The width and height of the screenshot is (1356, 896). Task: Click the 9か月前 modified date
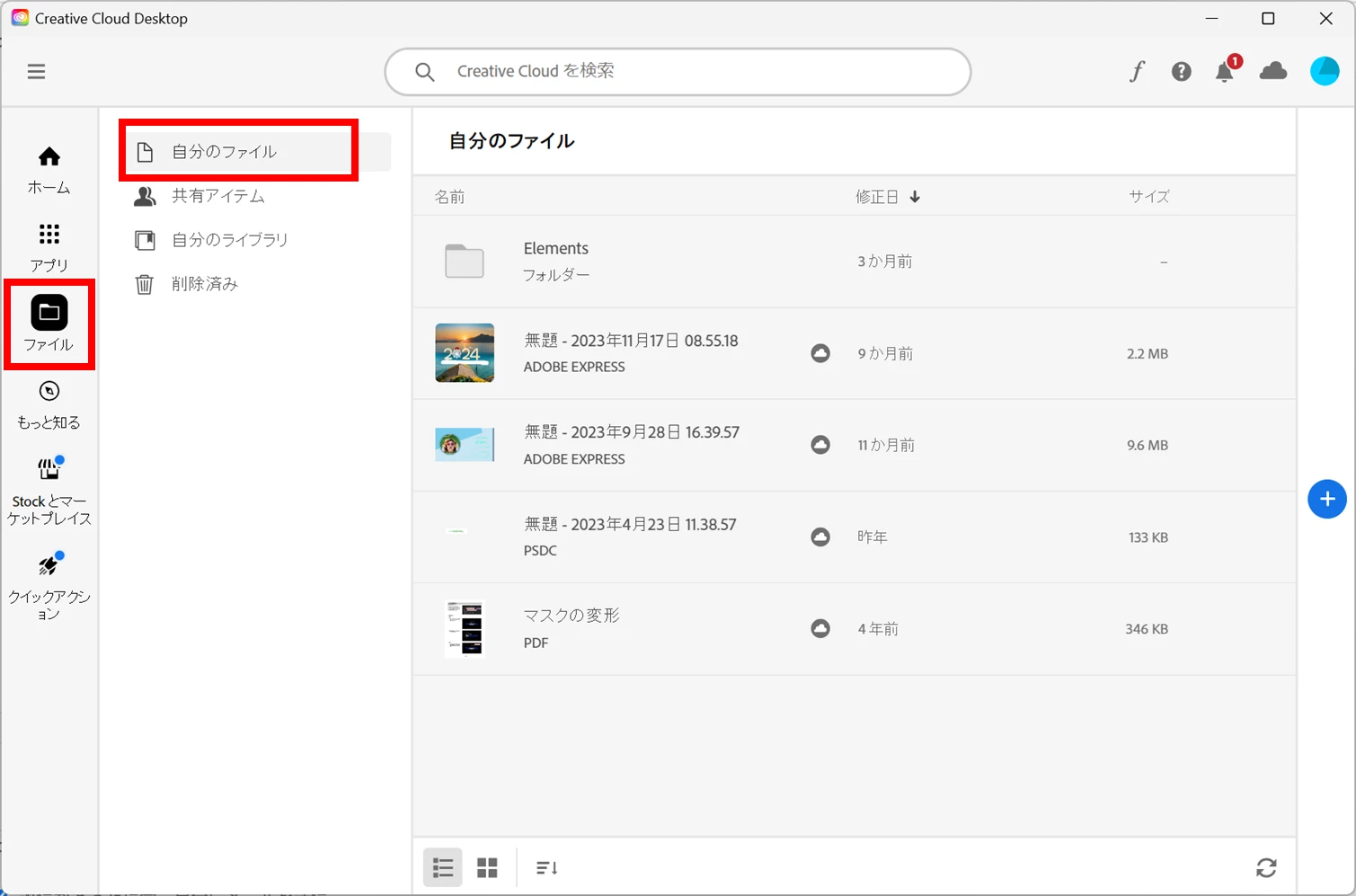pyautogui.click(x=885, y=354)
